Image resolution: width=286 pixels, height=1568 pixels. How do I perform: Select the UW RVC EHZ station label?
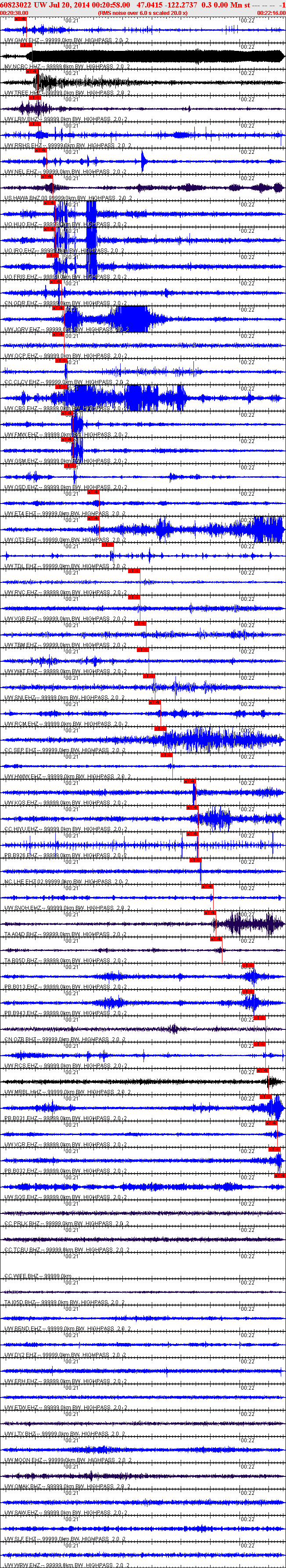click(x=65, y=592)
